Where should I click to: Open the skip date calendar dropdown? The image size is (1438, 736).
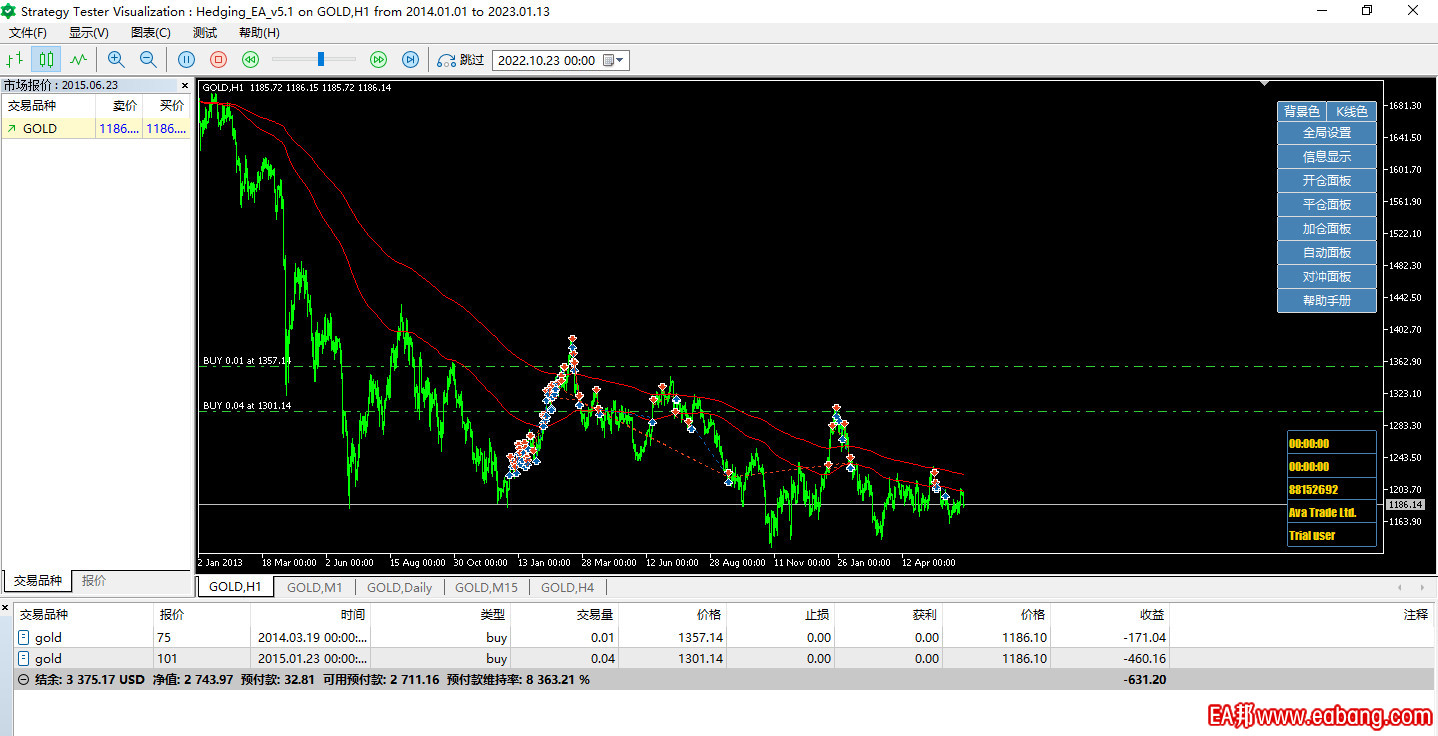coord(613,60)
